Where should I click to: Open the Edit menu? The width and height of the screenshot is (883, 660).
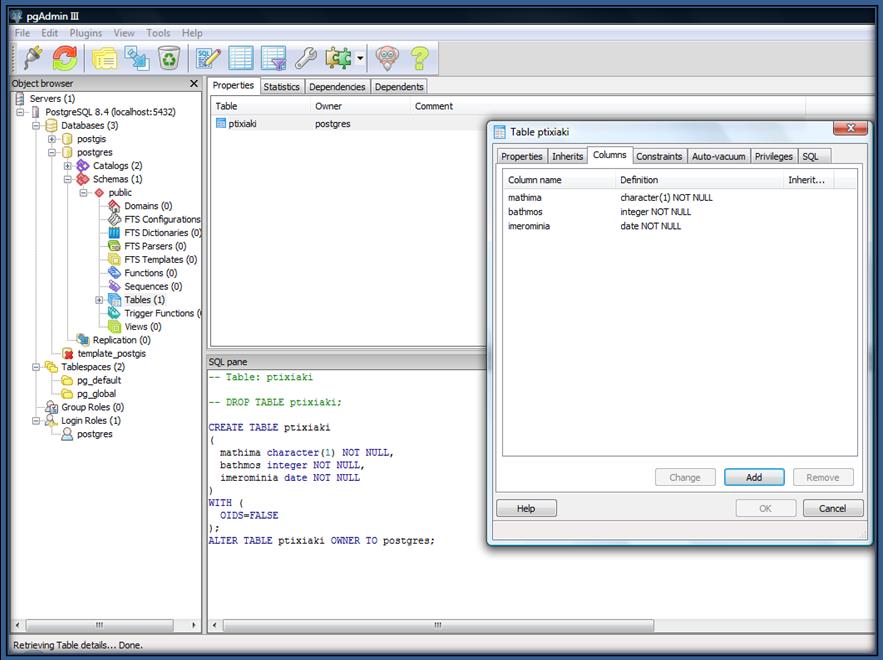(x=50, y=33)
